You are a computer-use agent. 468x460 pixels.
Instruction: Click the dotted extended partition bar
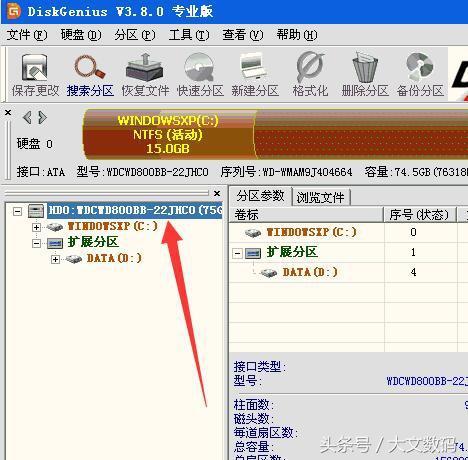361,134
